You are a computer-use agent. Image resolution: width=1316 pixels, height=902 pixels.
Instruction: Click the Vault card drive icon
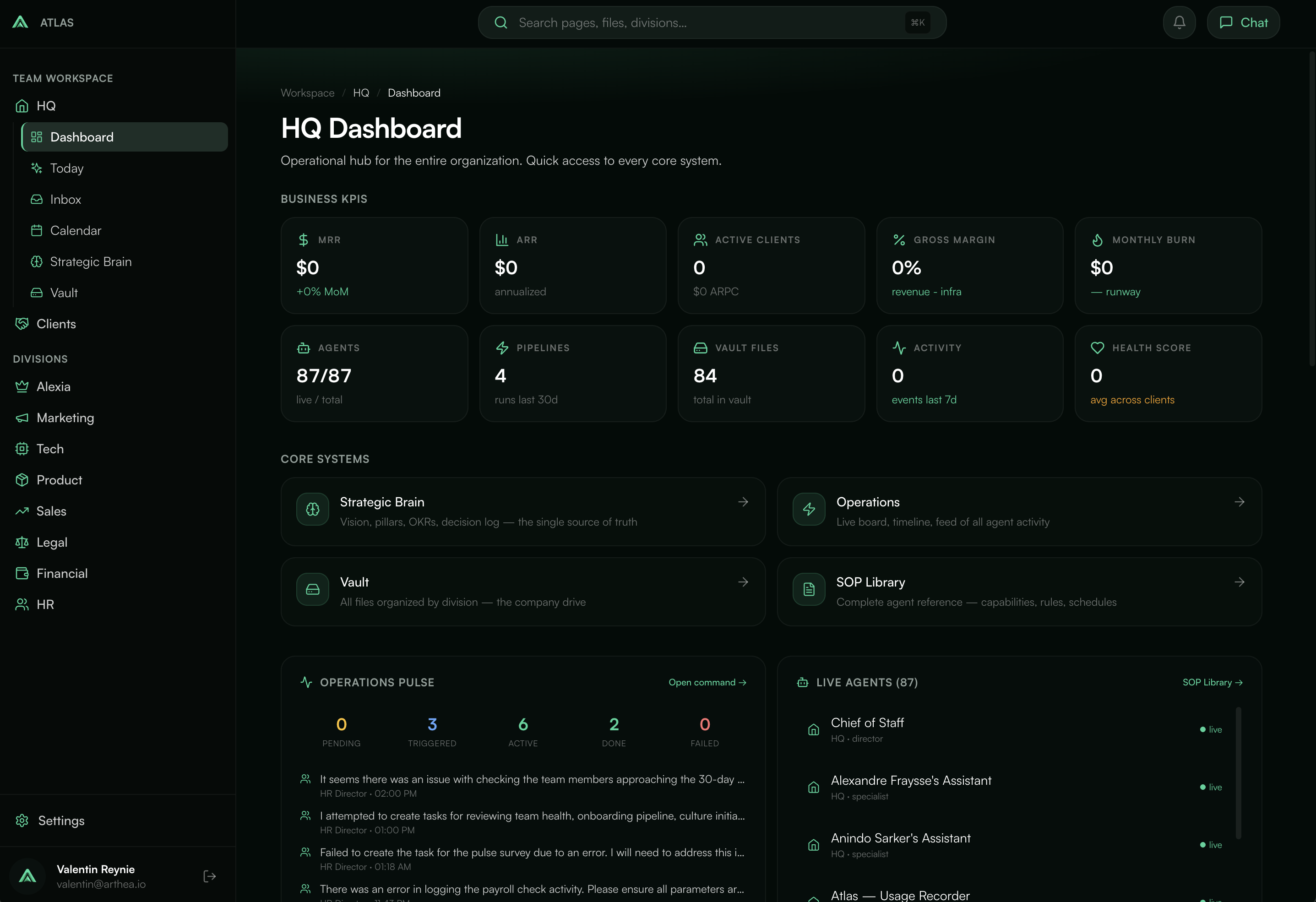[x=313, y=589]
